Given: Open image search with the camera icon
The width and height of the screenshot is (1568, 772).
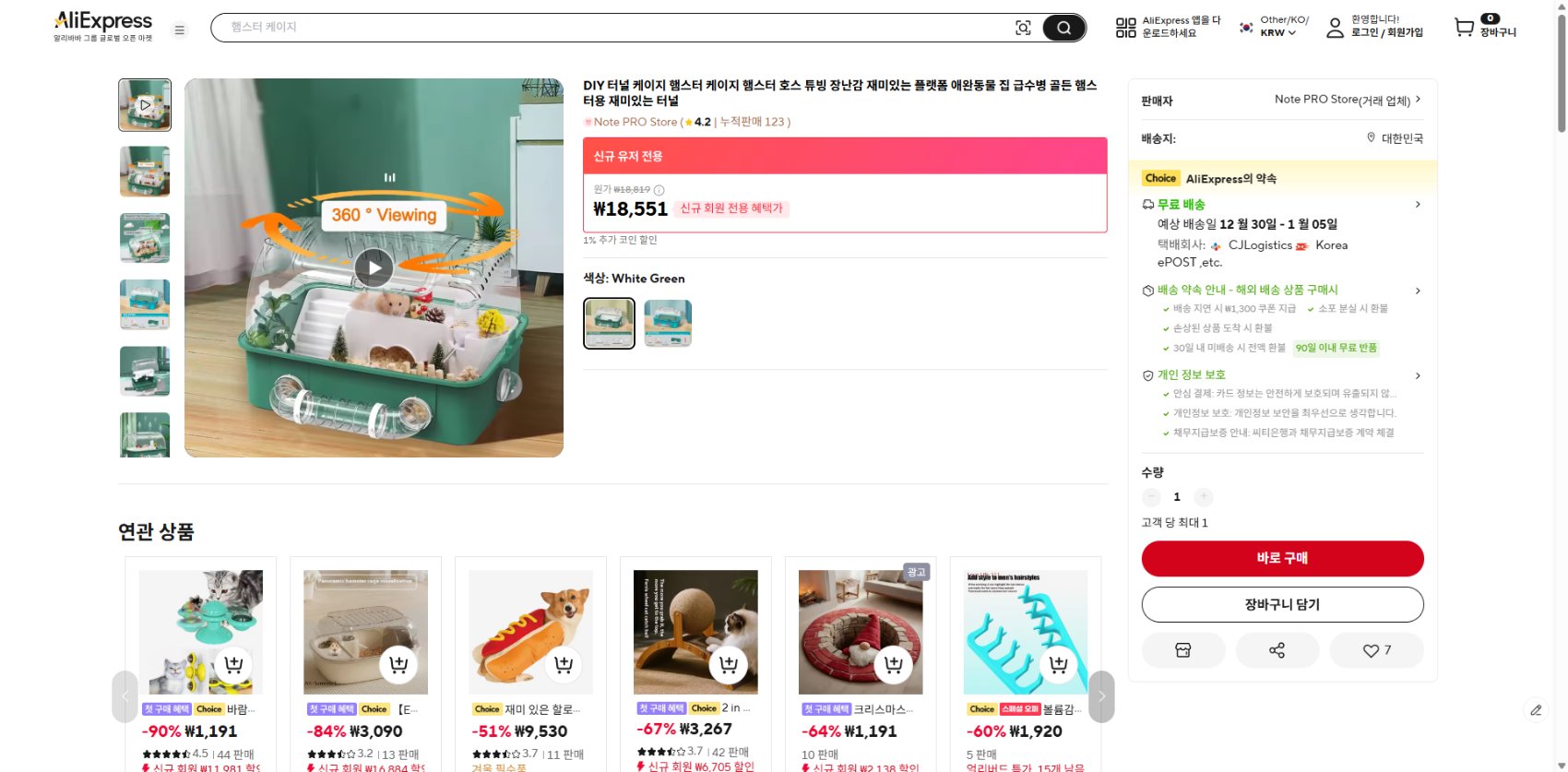Looking at the screenshot, I should (1023, 28).
